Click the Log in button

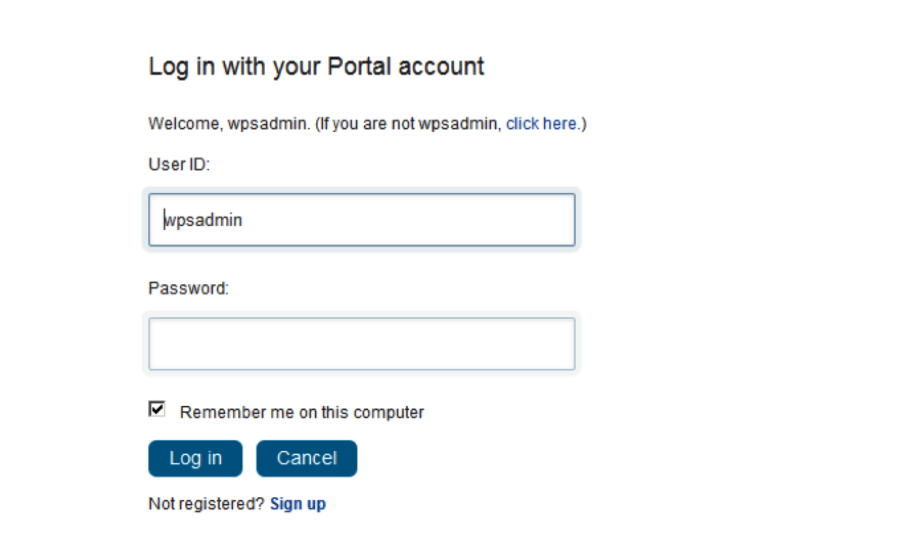(x=195, y=458)
